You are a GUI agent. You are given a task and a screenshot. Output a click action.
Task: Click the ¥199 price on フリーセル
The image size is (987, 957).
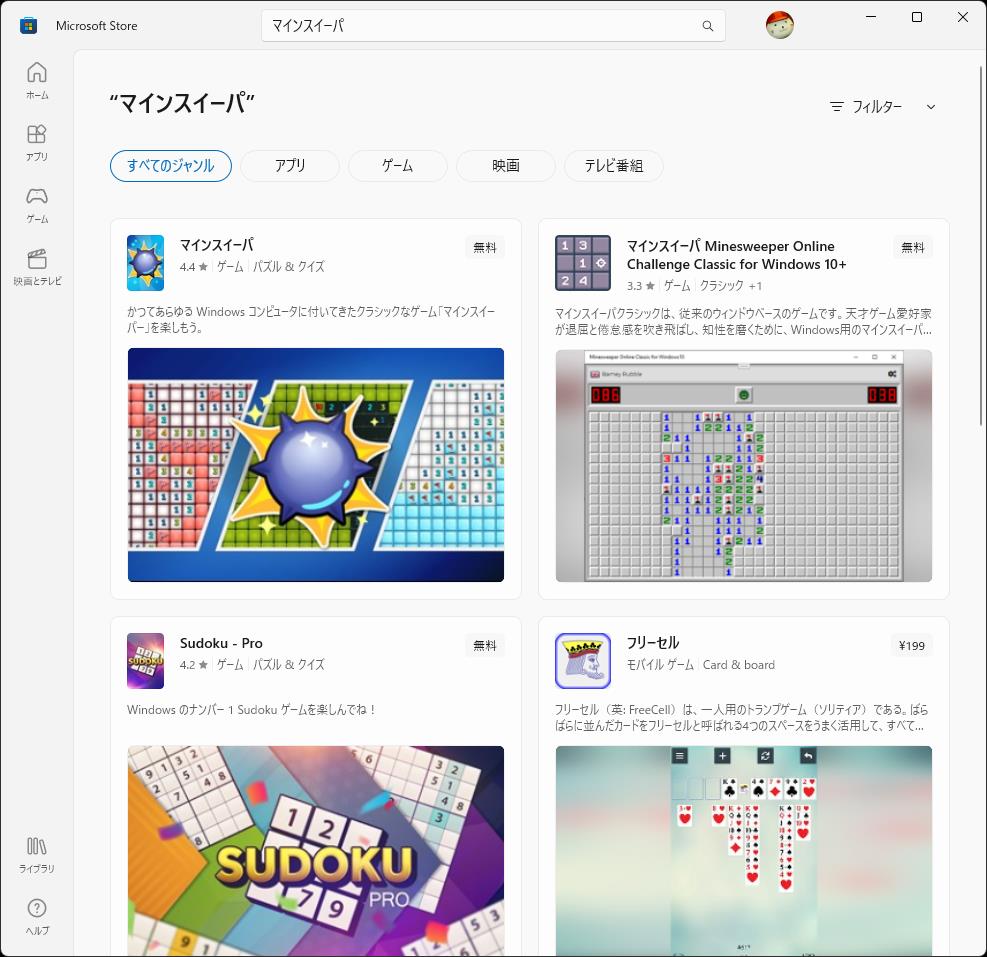[x=910, y=645]
